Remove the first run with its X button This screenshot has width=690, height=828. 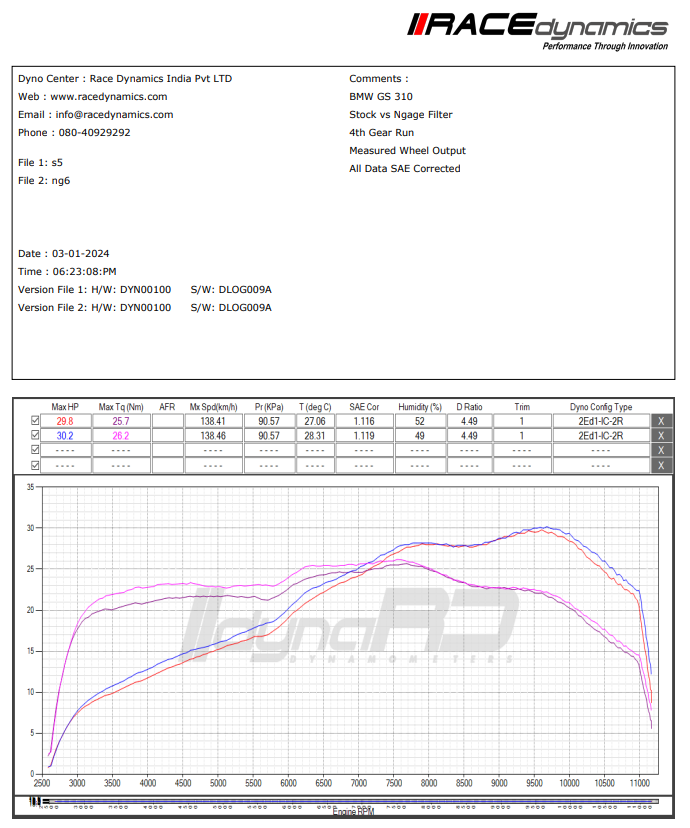tap(659, 422)
